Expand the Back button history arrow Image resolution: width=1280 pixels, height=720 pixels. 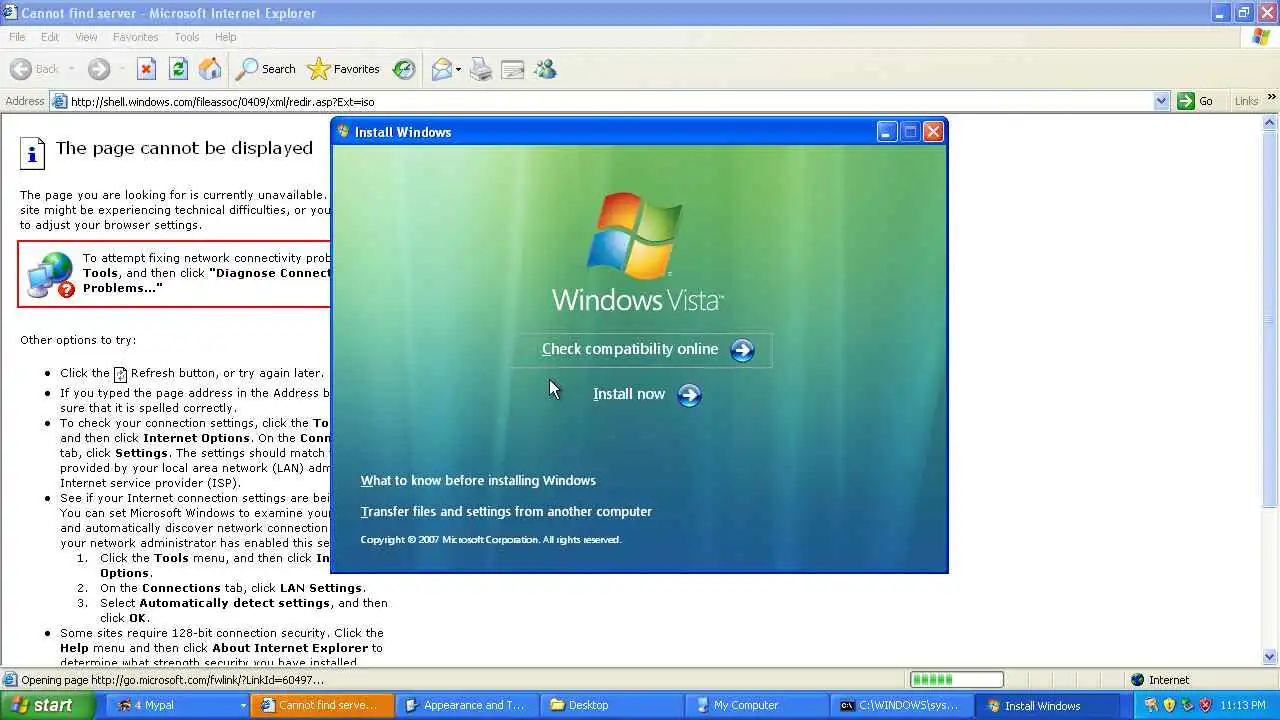[x=70, y=69]
